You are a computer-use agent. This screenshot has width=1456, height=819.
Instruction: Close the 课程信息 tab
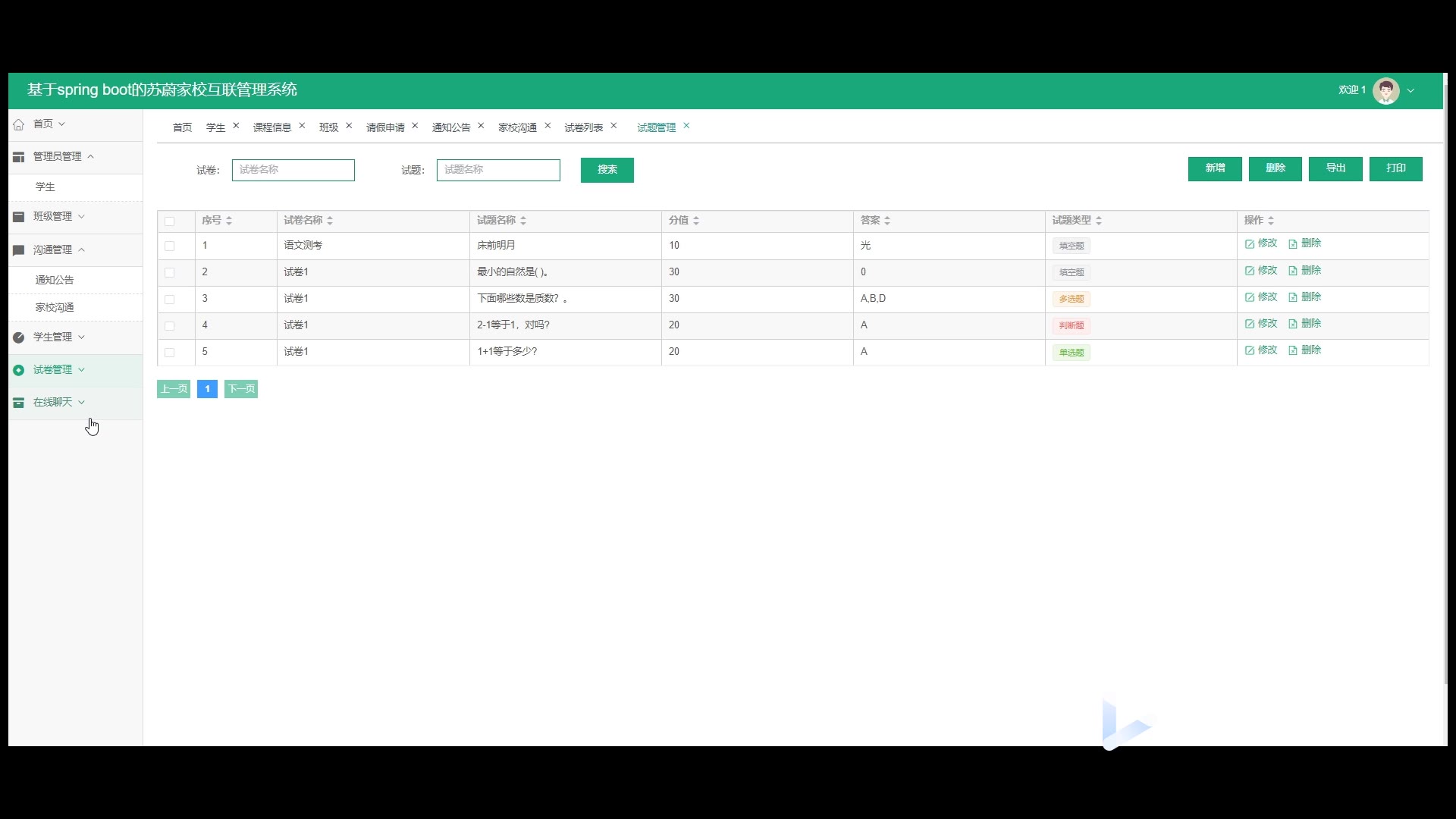(x=302, y=126)
